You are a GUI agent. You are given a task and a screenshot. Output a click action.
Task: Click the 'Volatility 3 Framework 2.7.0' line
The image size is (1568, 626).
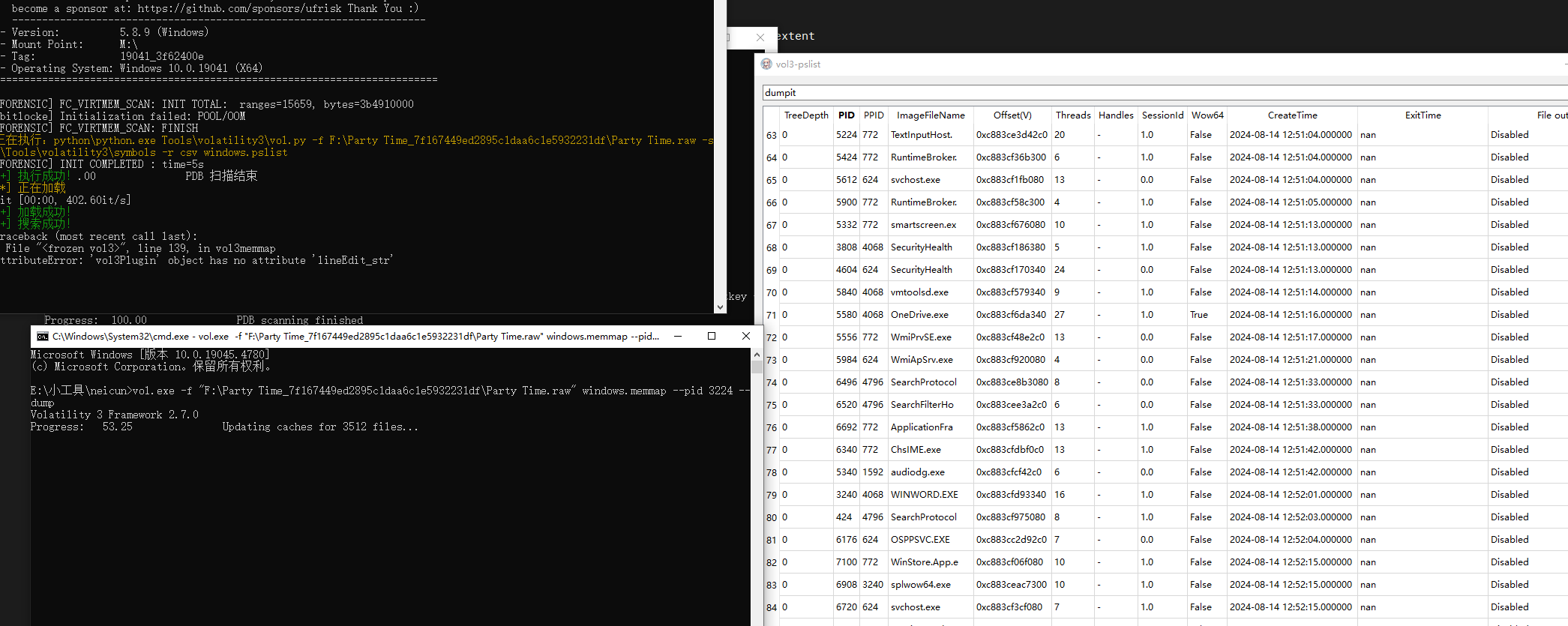[115, 415]
